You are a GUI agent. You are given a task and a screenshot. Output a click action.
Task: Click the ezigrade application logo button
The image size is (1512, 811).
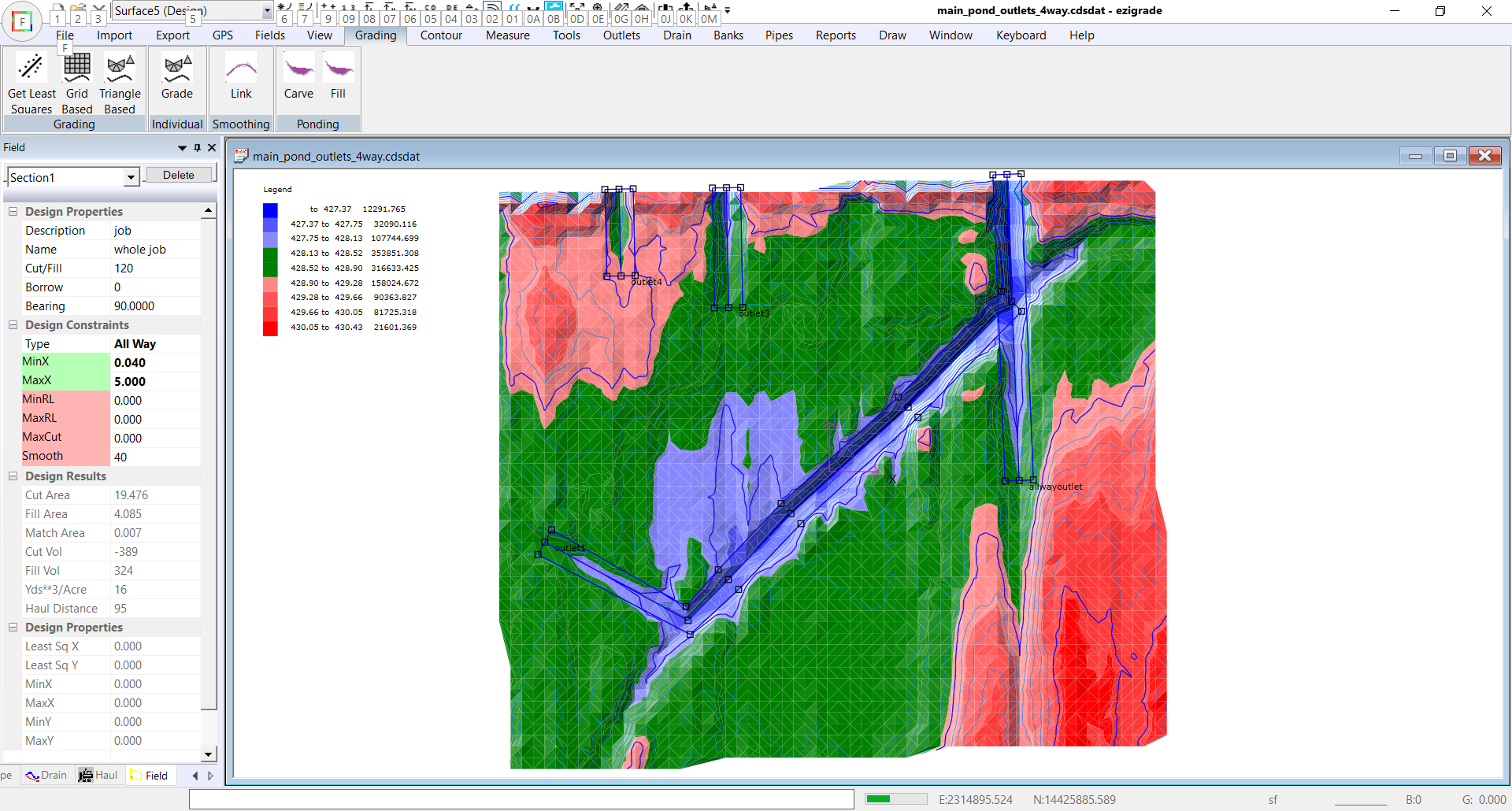(22, 21)
